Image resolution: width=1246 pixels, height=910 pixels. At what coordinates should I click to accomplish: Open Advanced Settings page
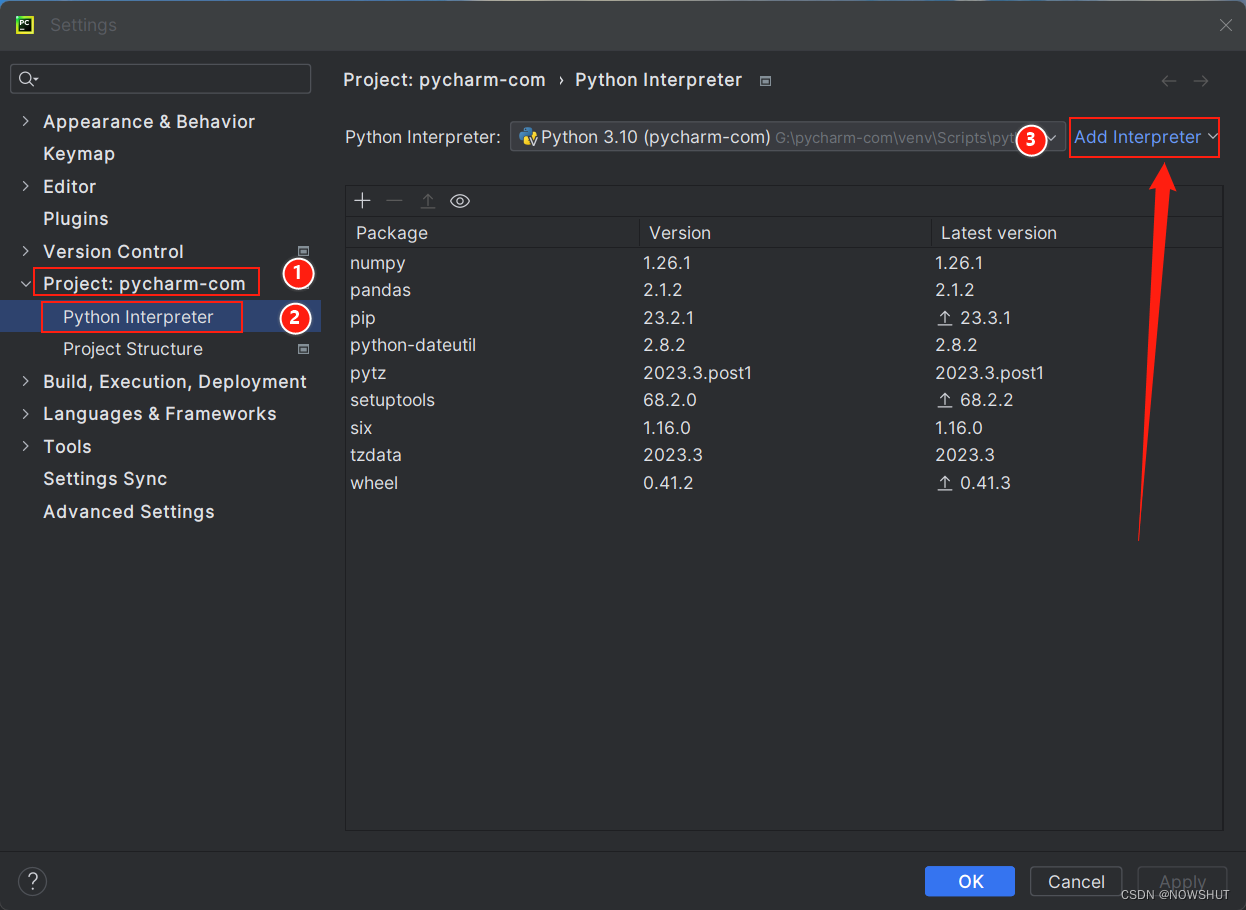coord(129,512)
